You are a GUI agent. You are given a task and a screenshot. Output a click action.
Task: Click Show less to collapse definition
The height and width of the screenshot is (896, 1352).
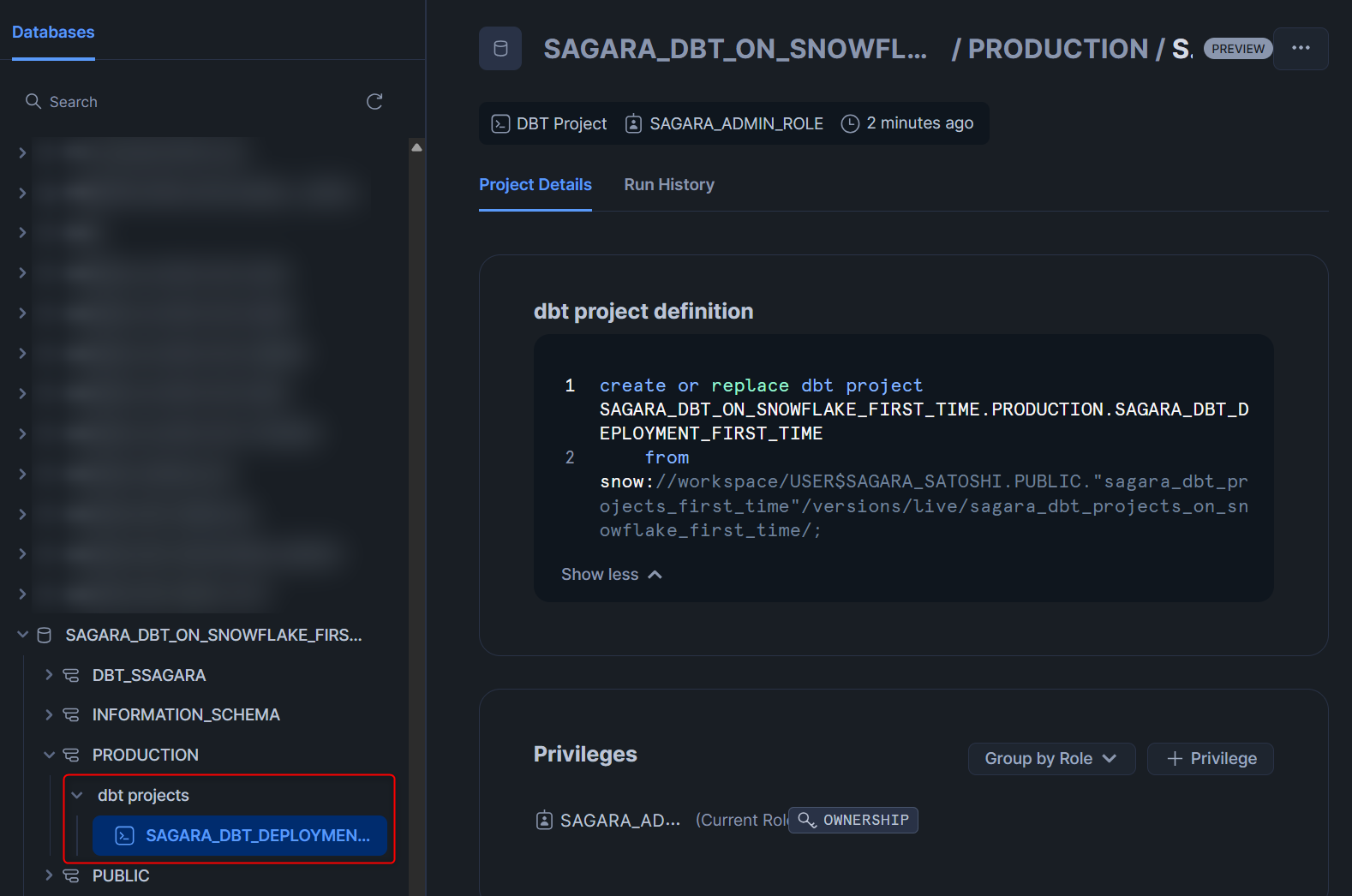pos(612,575)
